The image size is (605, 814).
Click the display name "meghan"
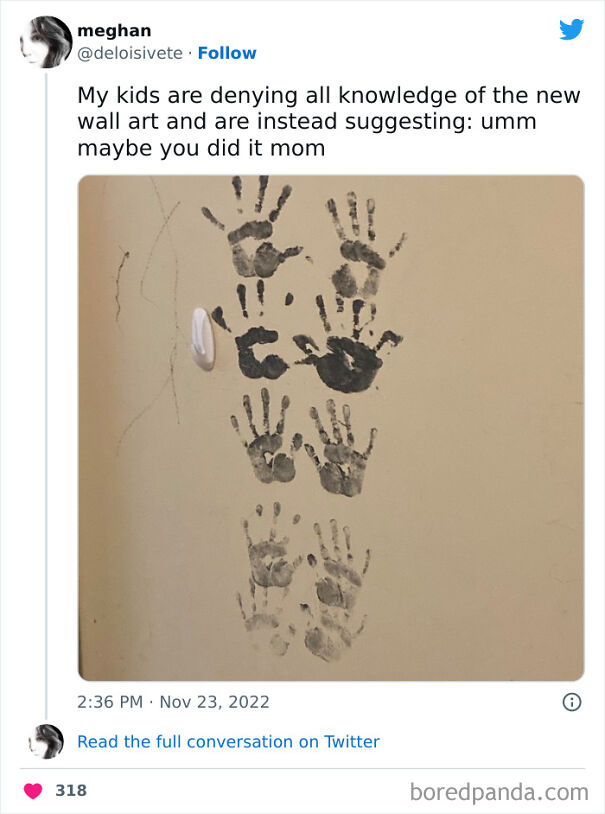(x=114, y=31)
